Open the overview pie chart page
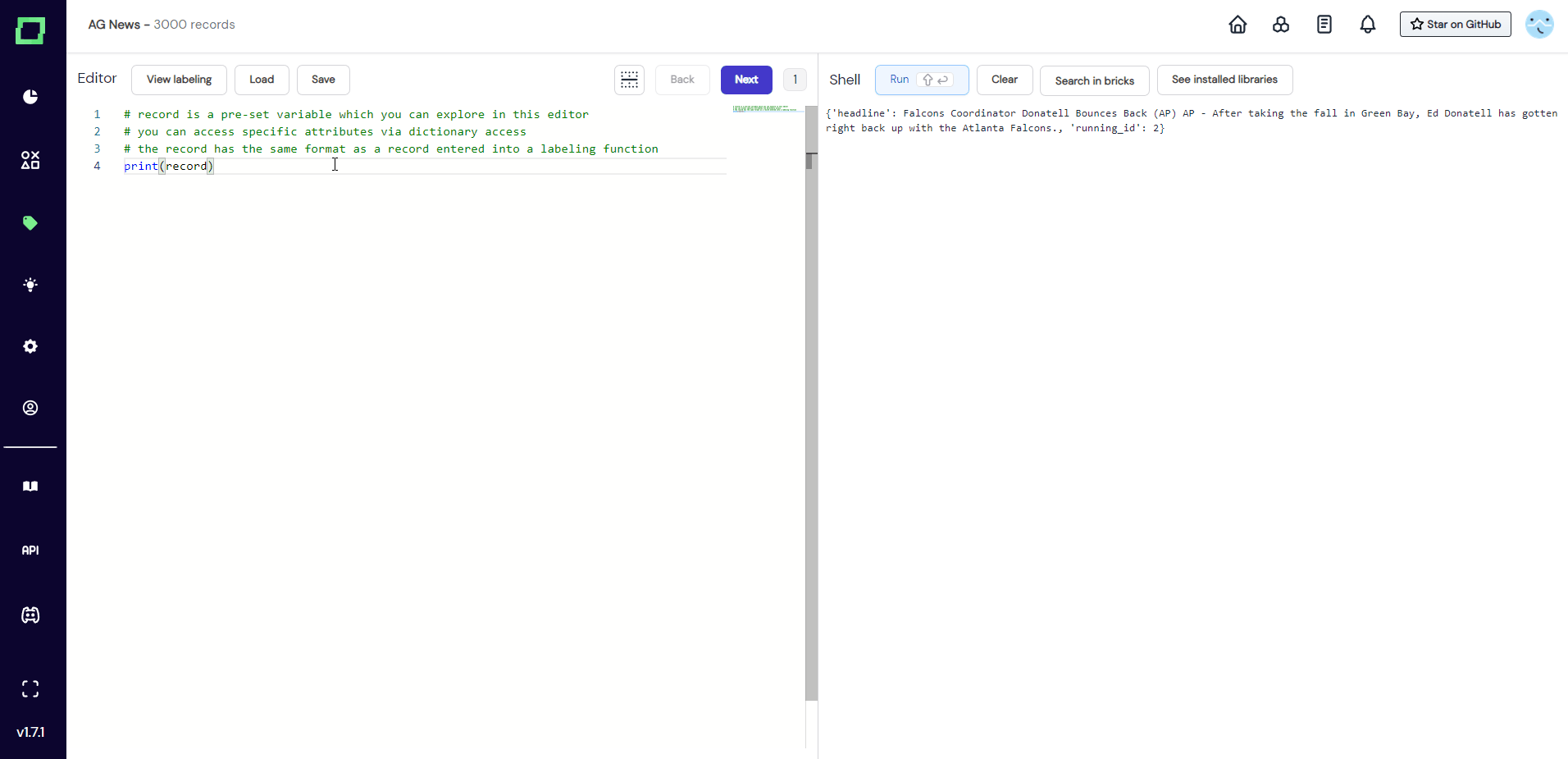The image size is (1568, 759). (30, 97)
